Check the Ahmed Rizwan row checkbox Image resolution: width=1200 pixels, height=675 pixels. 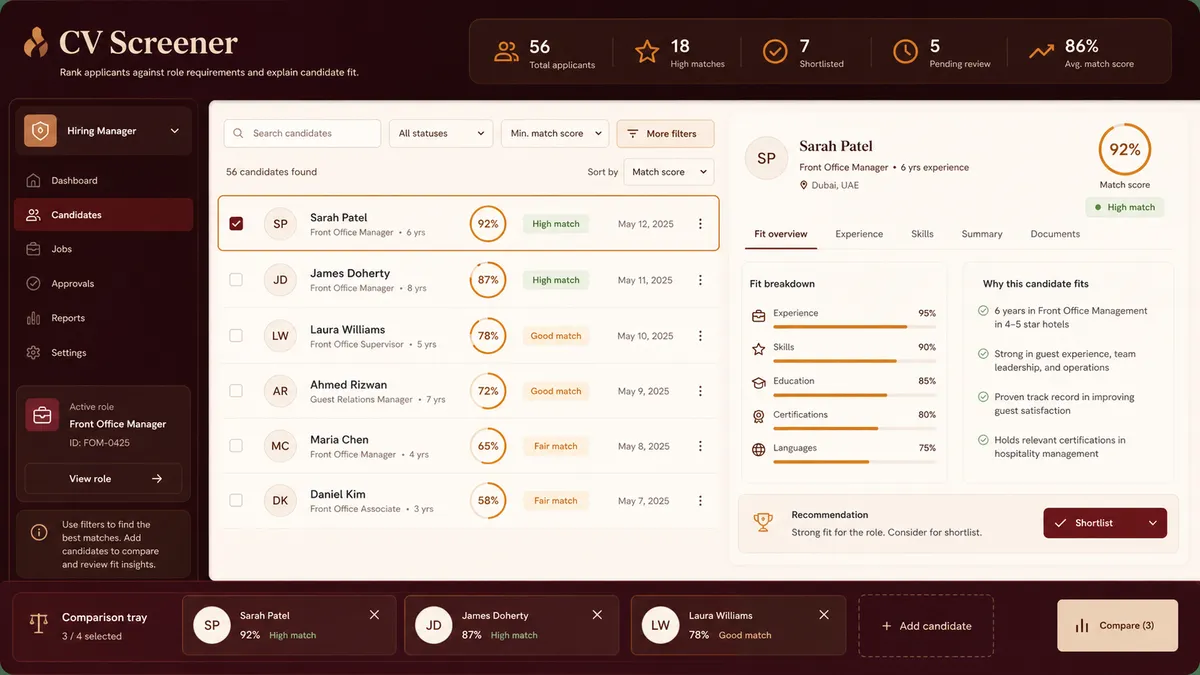click(236, 391)
